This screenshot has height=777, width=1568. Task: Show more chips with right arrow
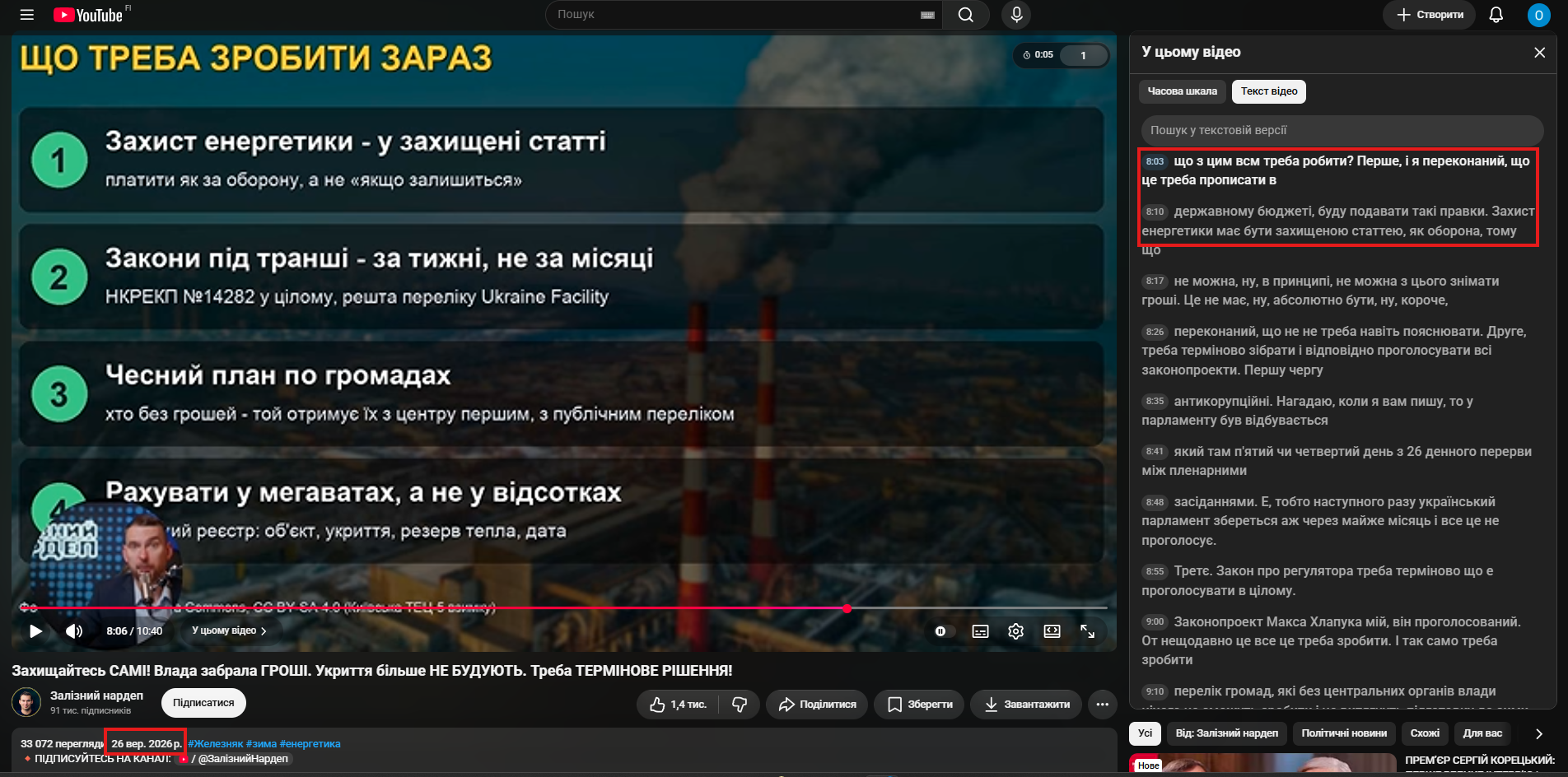coord(1538,733)
